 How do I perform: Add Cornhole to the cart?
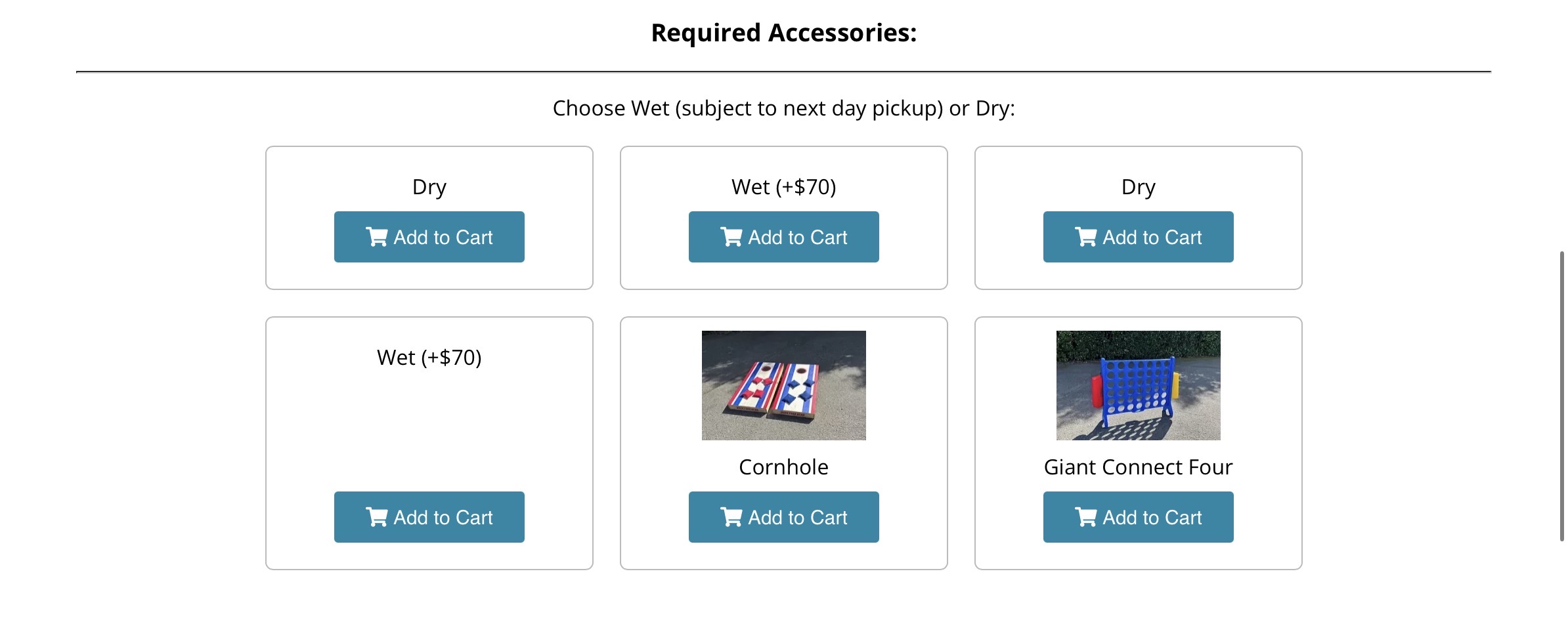[x=783, y=517]
